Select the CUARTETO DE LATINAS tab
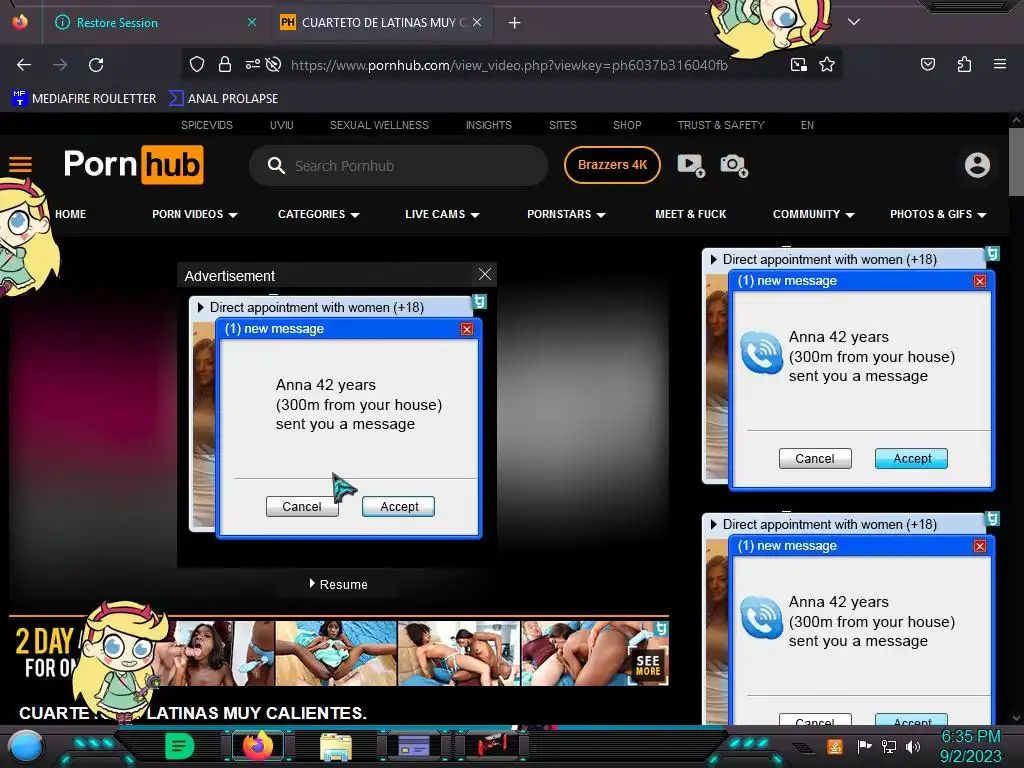The image size is (1024, 768). coord(383,23)
